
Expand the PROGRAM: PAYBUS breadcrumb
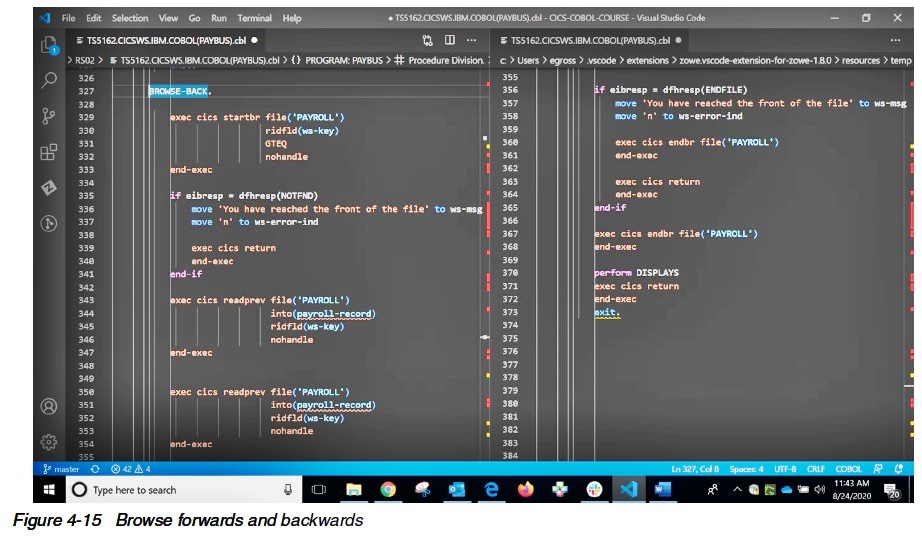pyautogui.click(x=336, y=61)
